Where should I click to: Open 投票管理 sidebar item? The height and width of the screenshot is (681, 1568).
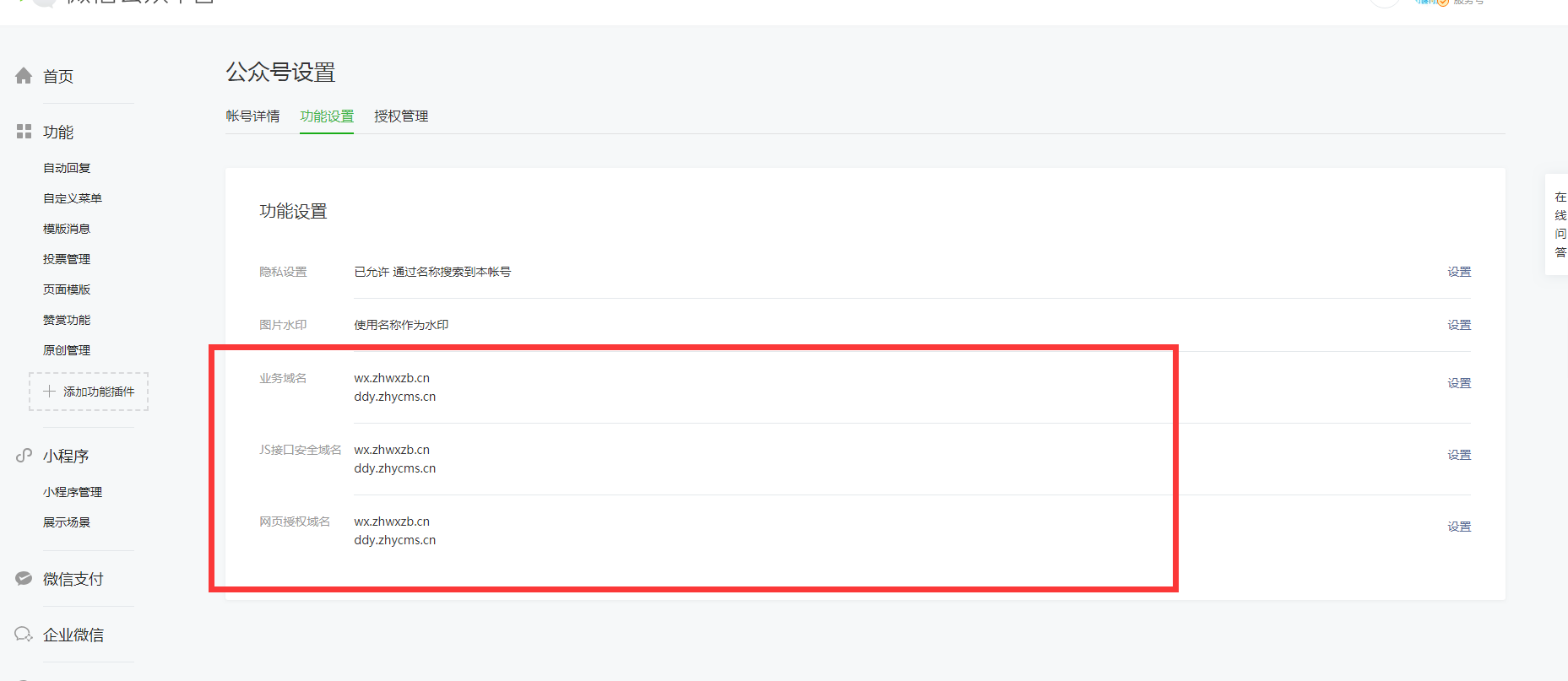(x=67, y=259)
